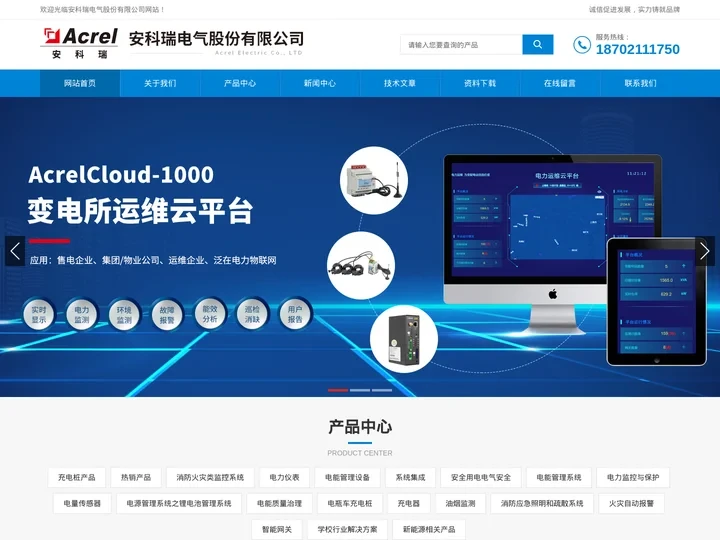Open 技术文章 navigation item

pos(400,84)
